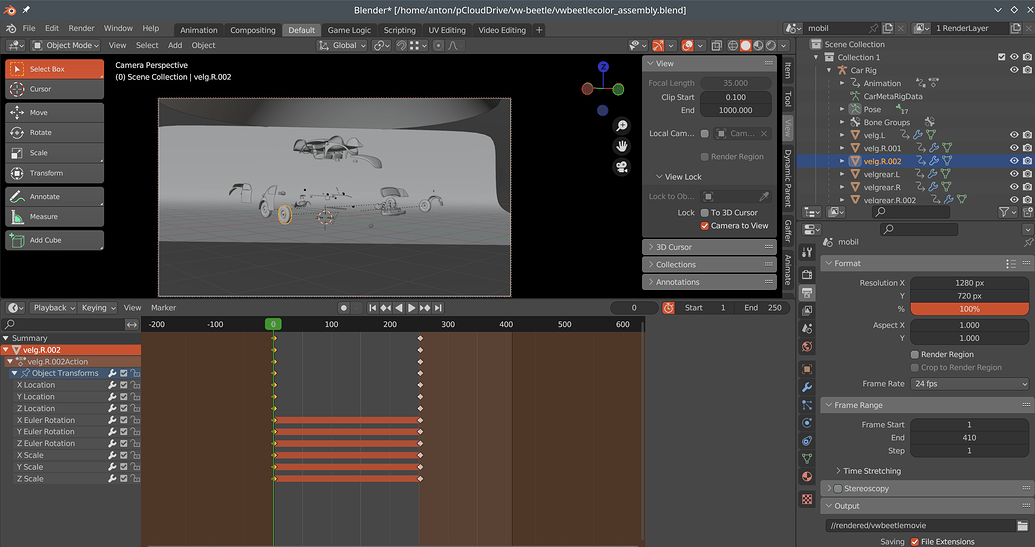
Task: Open the View Layer properties tab icon
Action: click(807, 310)
